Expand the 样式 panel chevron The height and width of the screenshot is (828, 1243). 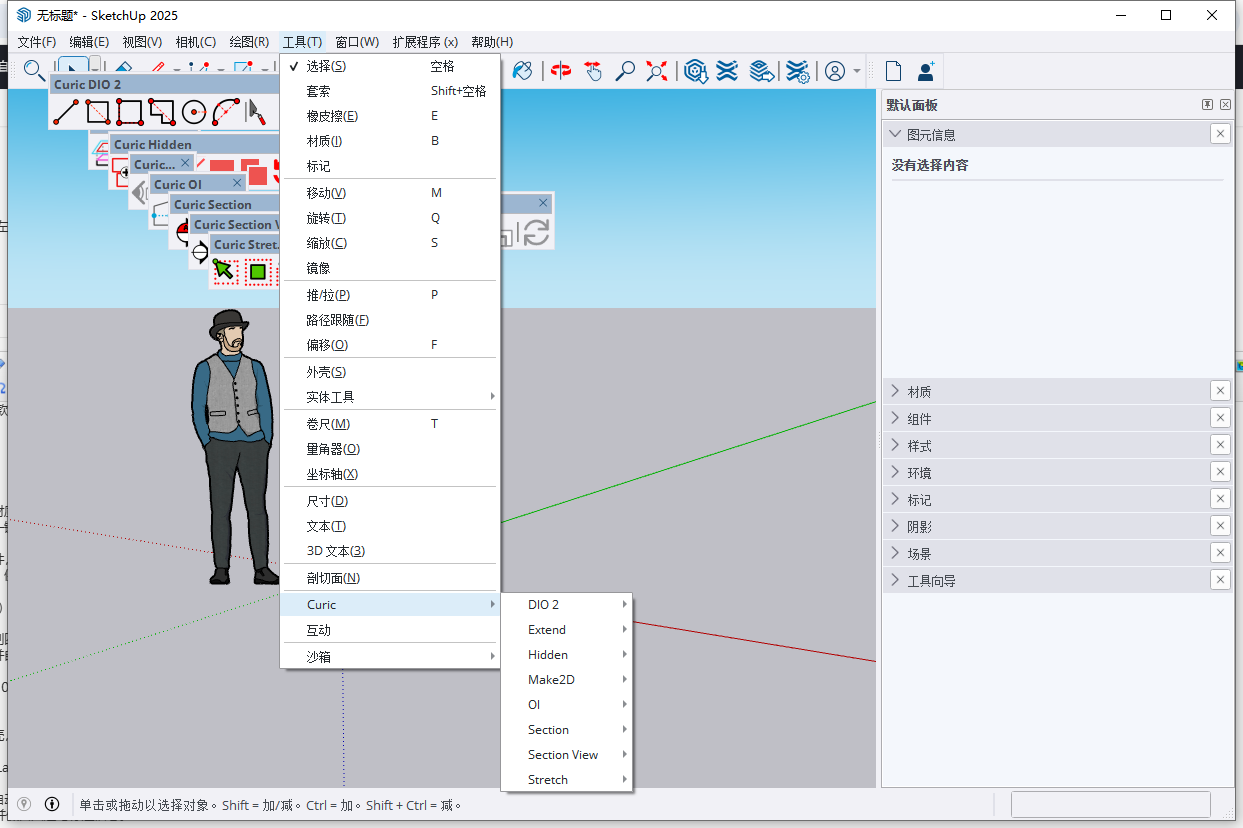tap(895, 445)
